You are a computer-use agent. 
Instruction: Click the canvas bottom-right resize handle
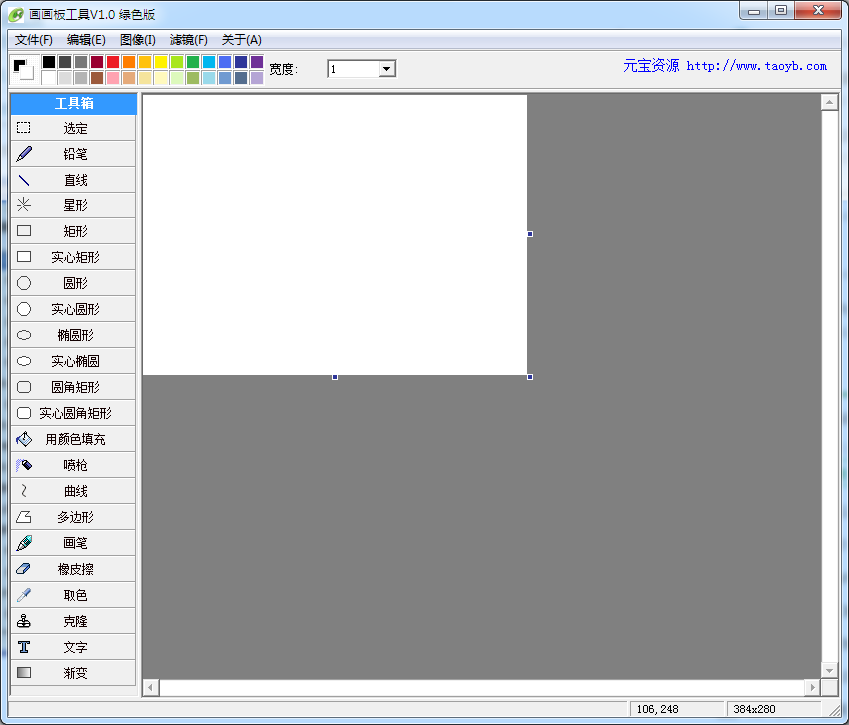tap(530, 377)
